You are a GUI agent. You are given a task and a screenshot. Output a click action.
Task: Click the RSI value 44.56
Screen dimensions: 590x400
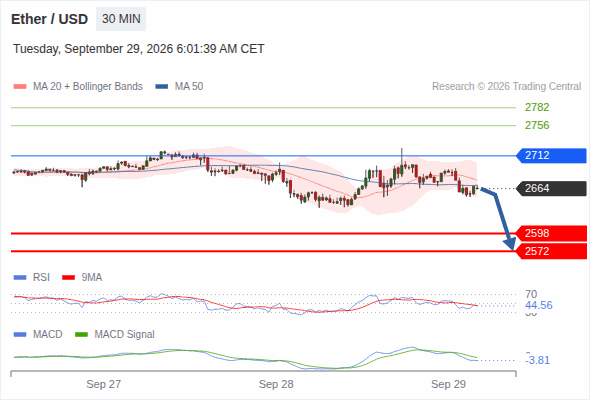(538, 305)
